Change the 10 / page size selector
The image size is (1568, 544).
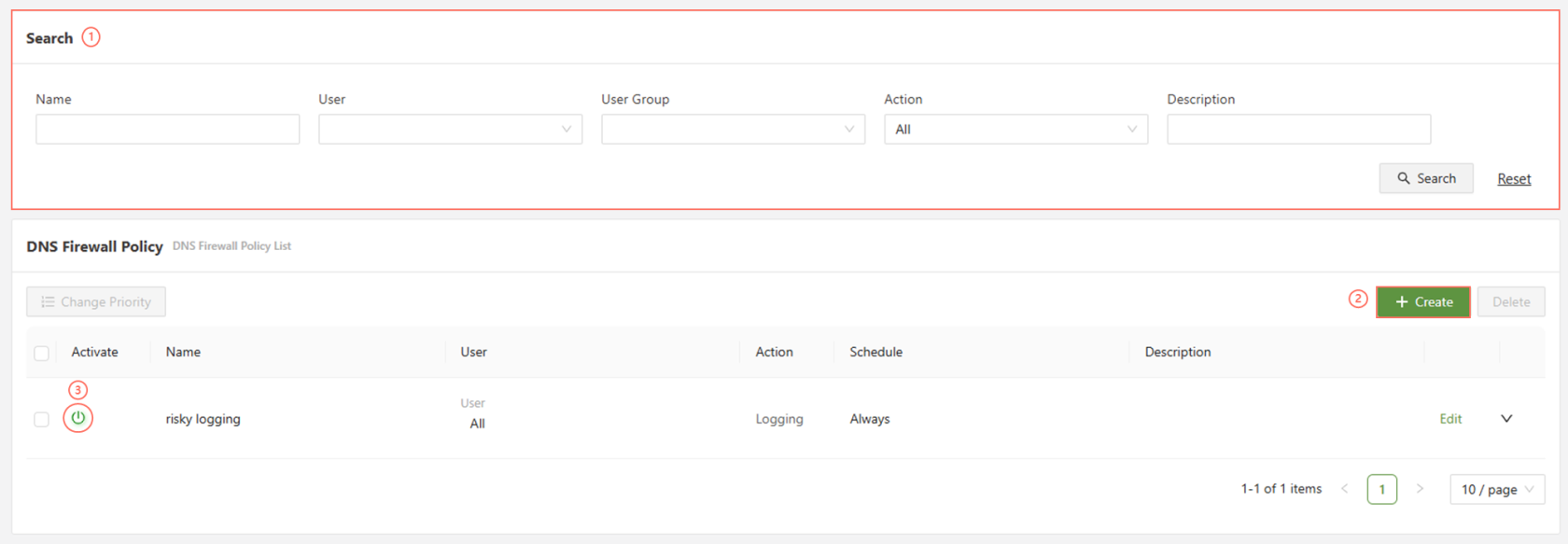(x=1496, y=489)
